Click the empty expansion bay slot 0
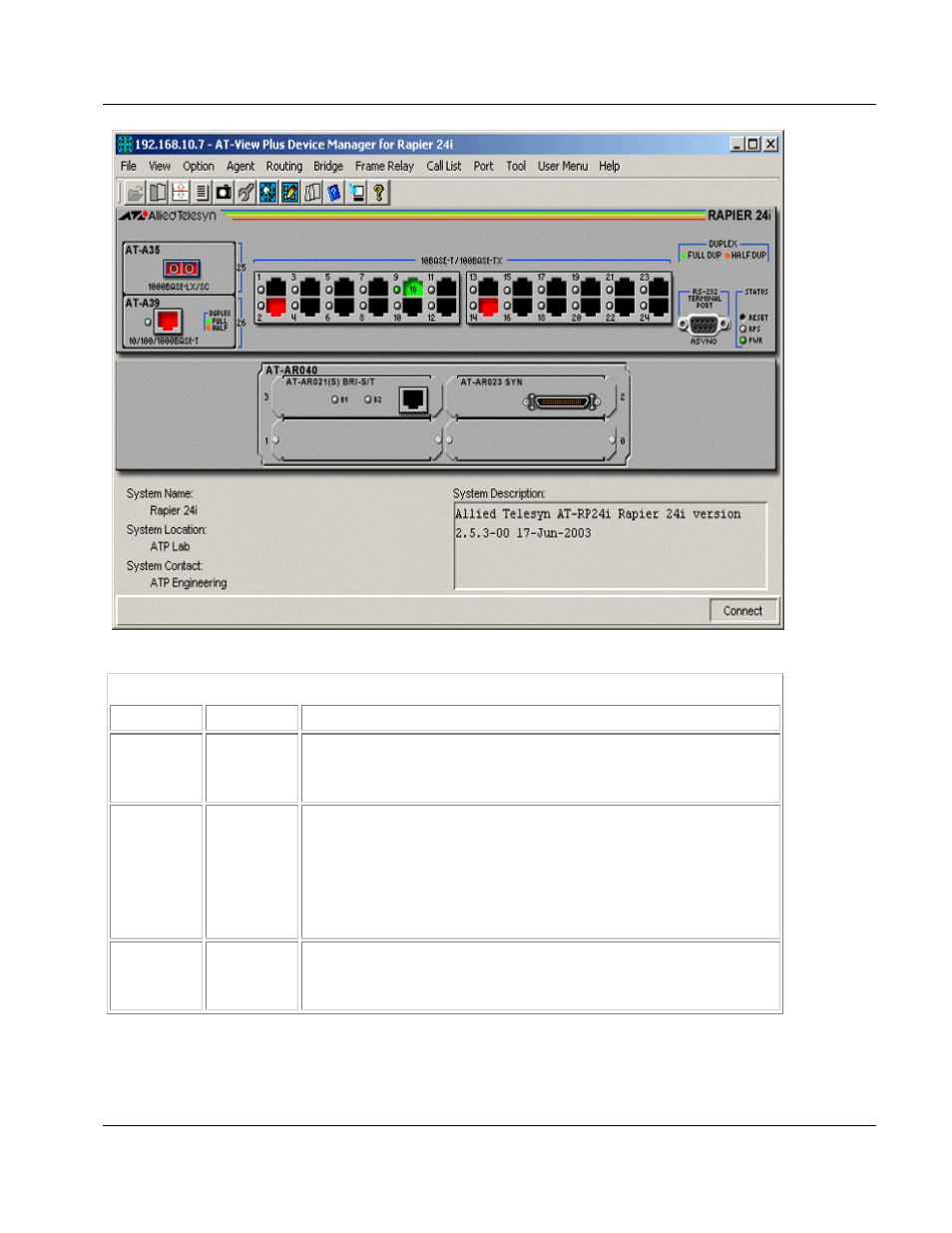 pyautogui.click(x=531, y=440)
